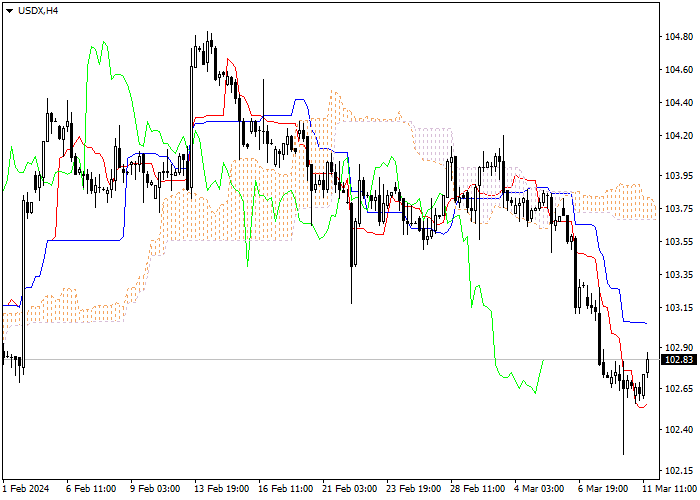Image resolution: width=700 pixels, height=500 pixels.
Task: Click the 104.80 price axis label
Action: coord(679,37)
